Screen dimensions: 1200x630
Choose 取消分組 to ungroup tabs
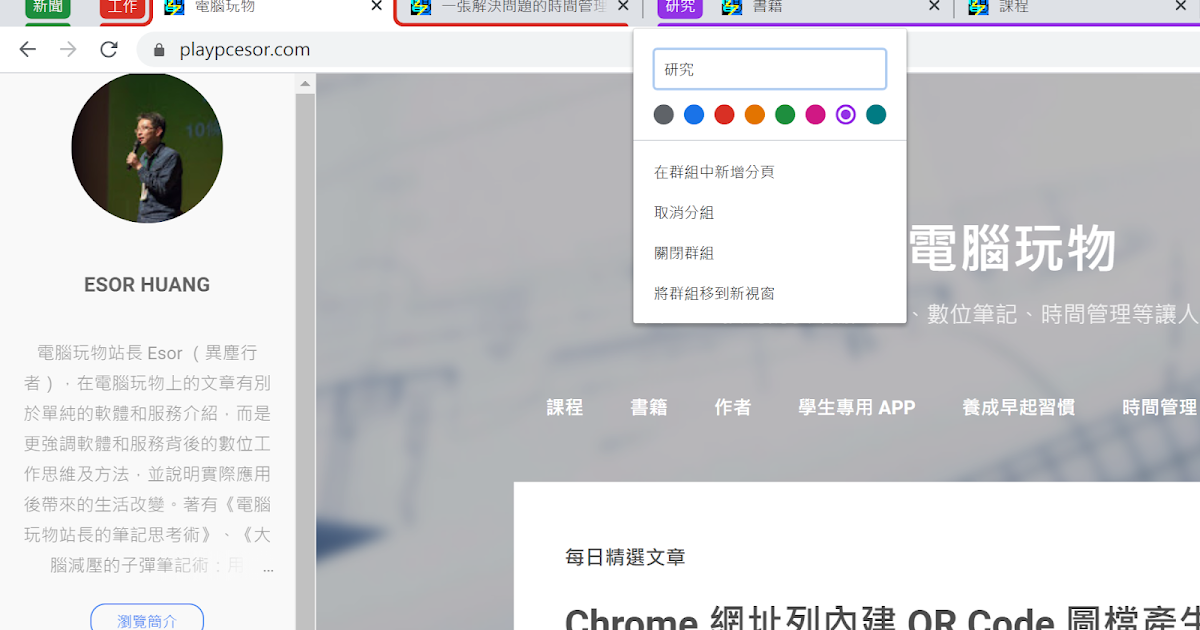click(770, 213)
